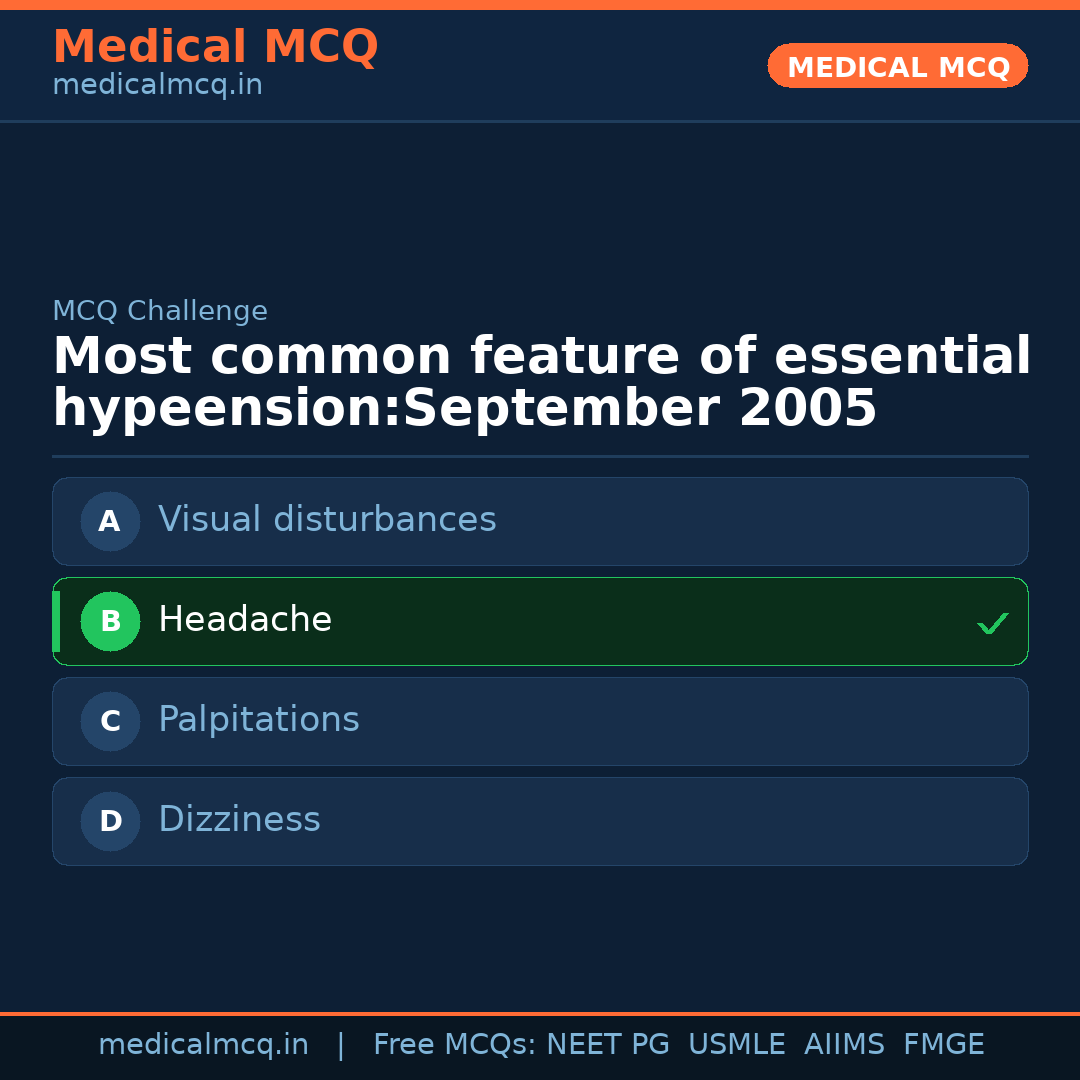This screenshot has width=1080, height=1080.
Task: Click the green checkmark on Headache
Action: point(992,623)
